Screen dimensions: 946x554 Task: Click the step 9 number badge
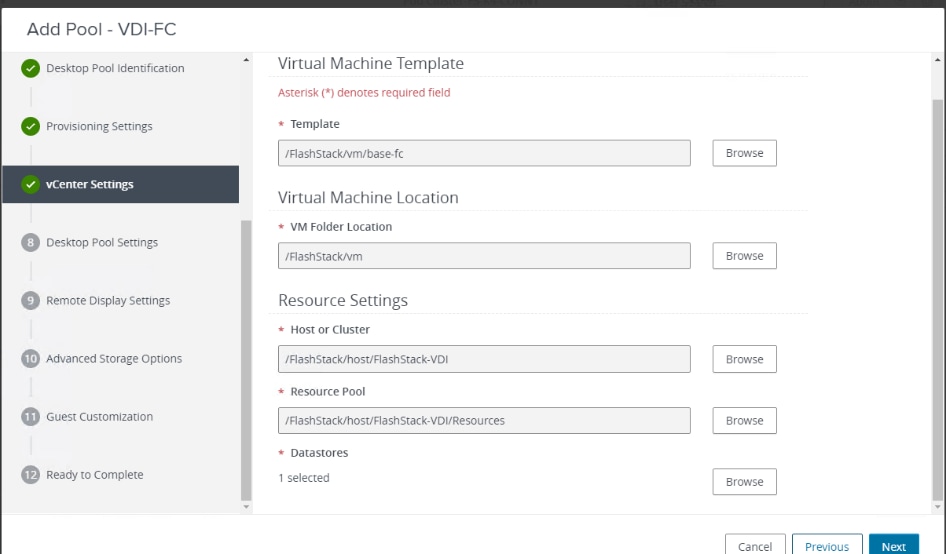[x=31, y=301]
